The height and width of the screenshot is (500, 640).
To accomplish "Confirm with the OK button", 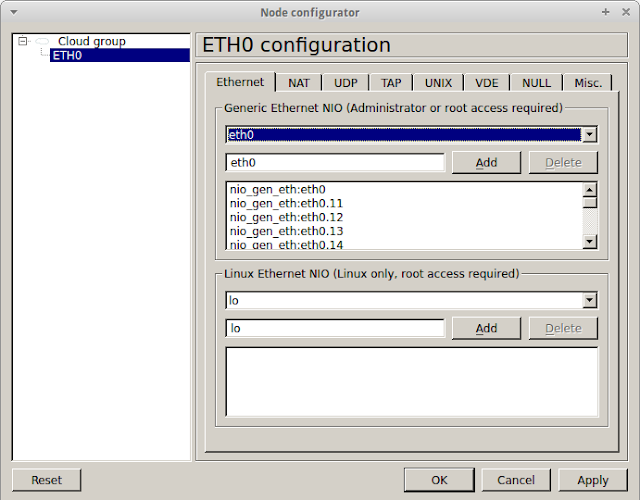I will coord(439,480).
